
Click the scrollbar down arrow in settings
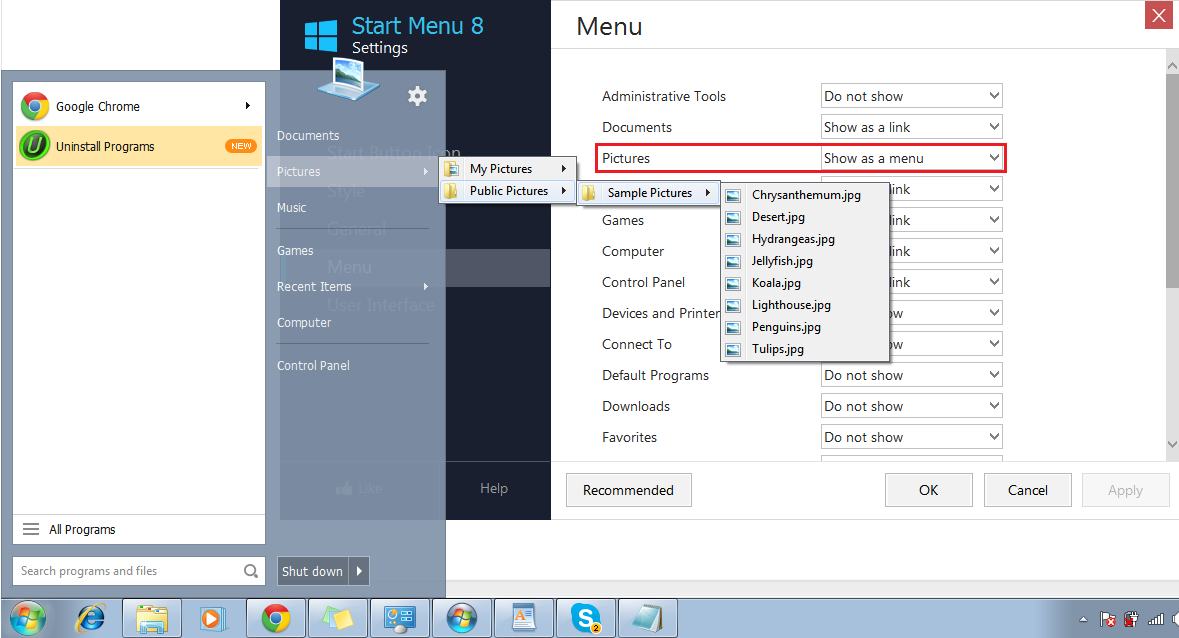[1172, 444]
